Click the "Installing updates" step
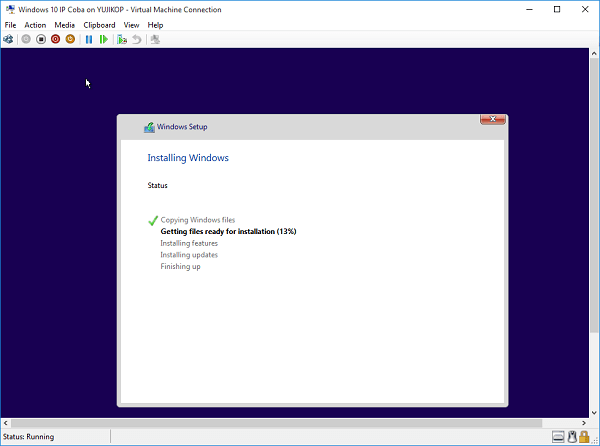The image size is (600, 446). click(x=189, y=255)
